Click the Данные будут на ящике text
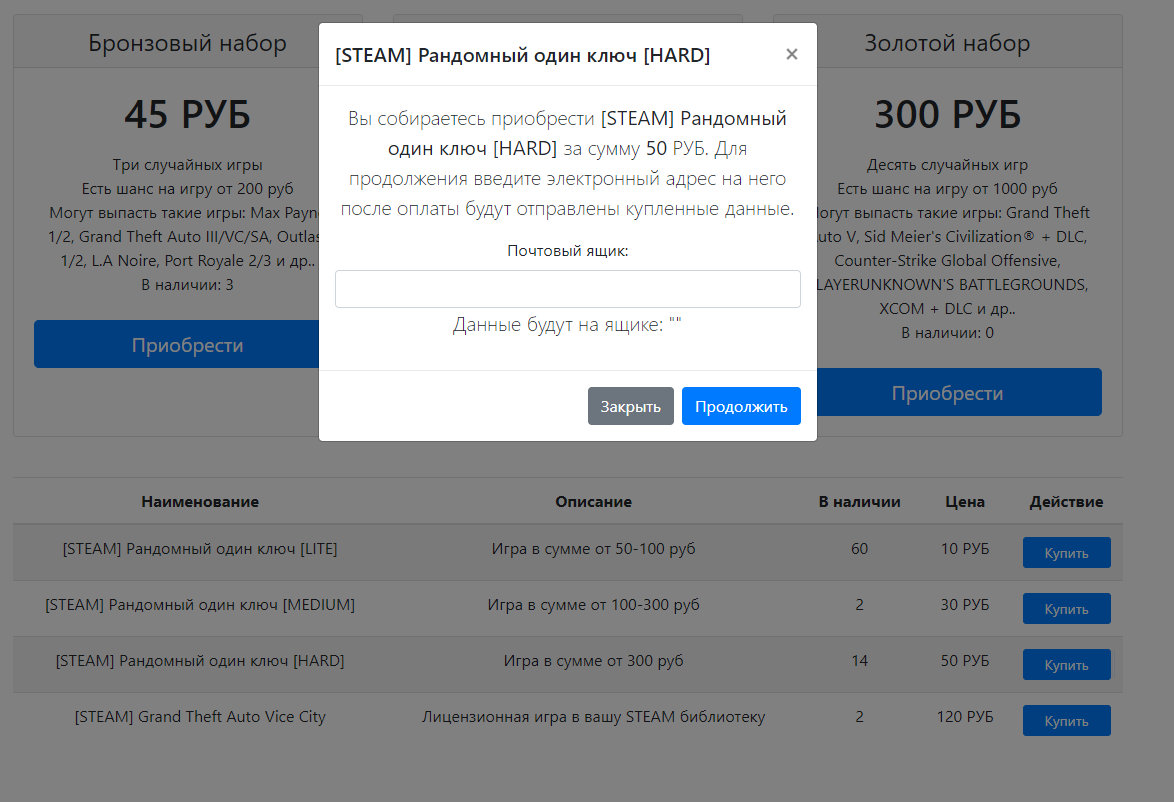The width and height of the screenshot is (1174, 802). pyautogui.click(x=567, y=325)
